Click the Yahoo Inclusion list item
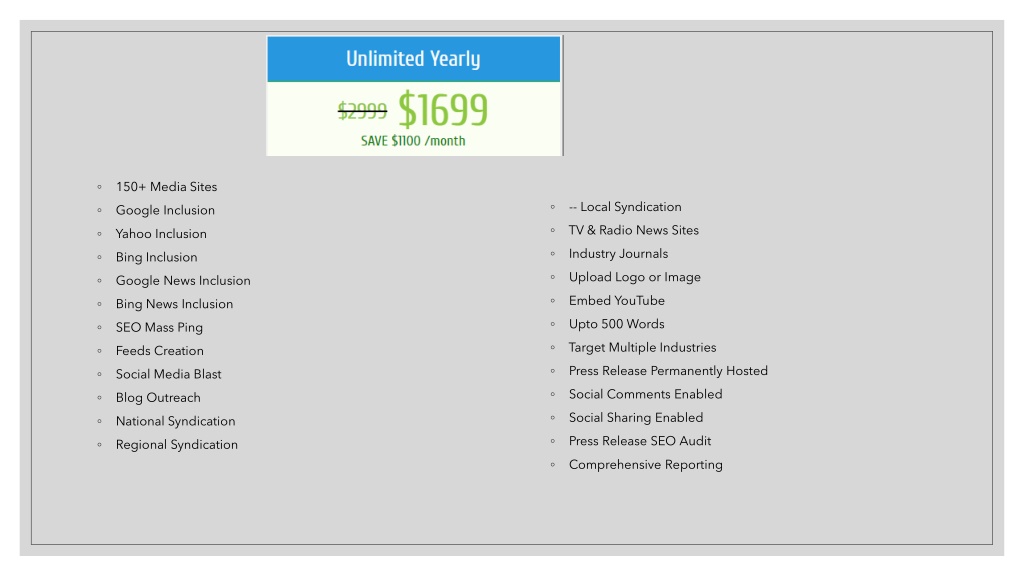Image resolution: width=1024 pixels, height=576 pixels. (x=161, y=234)
